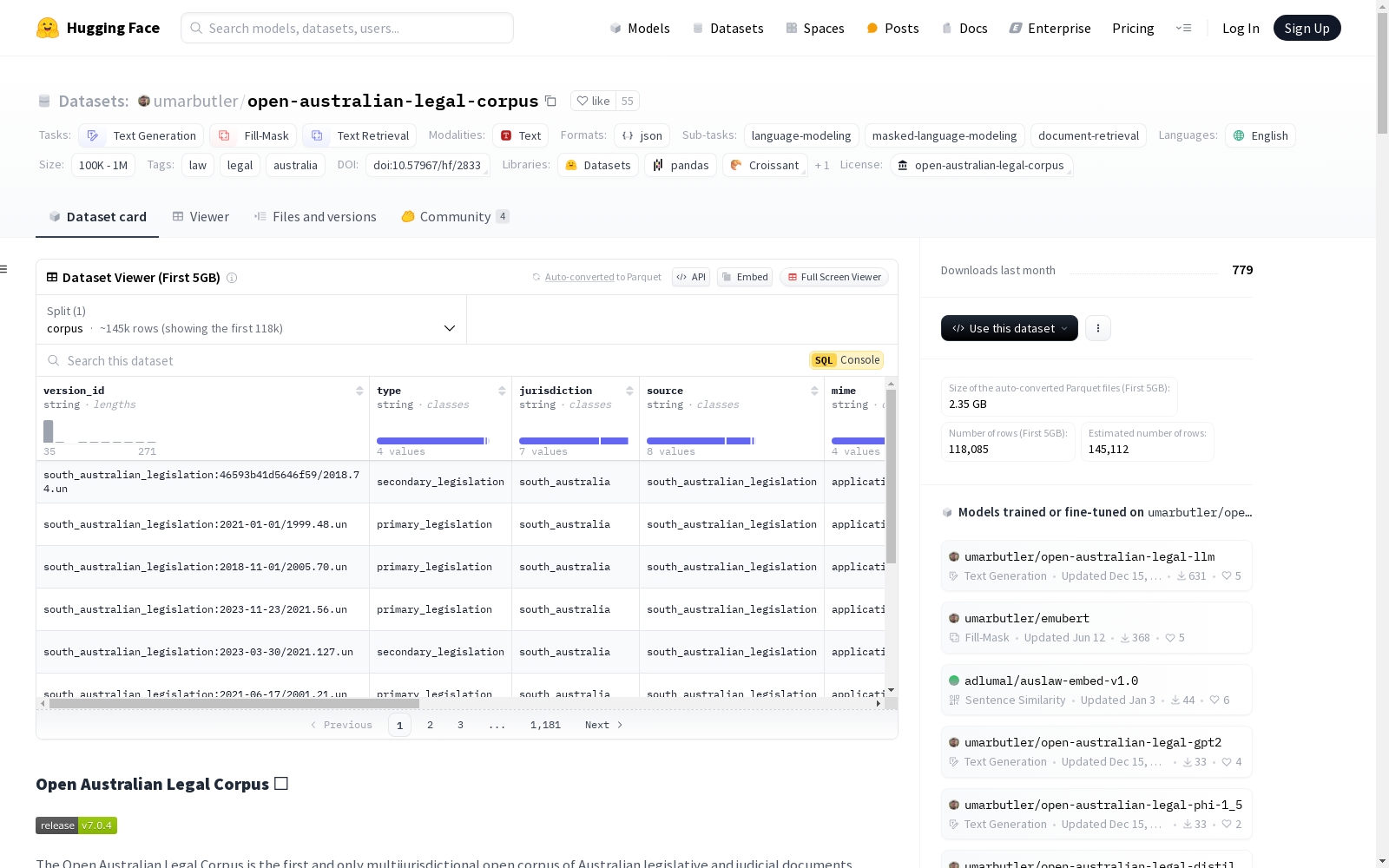Open Docs in the top navigation
Screen dimensions: 1389x868
pos(964,28)
